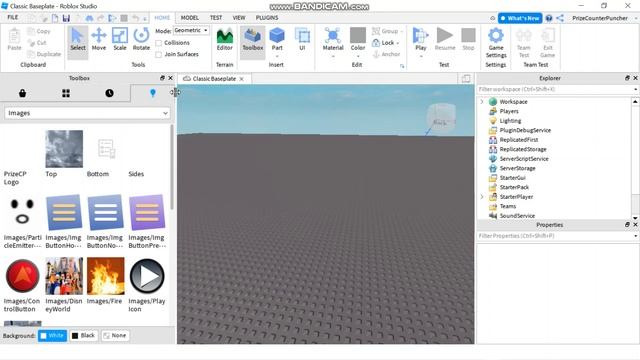Click the Resume test button
640x360 pixels.
pyautogui.click(x=444, y=40)
